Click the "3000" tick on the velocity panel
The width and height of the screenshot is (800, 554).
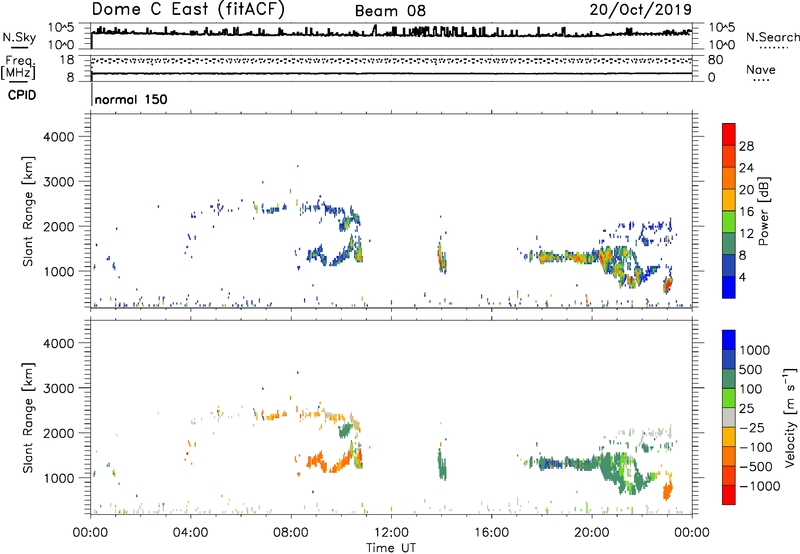coord(59,388)
